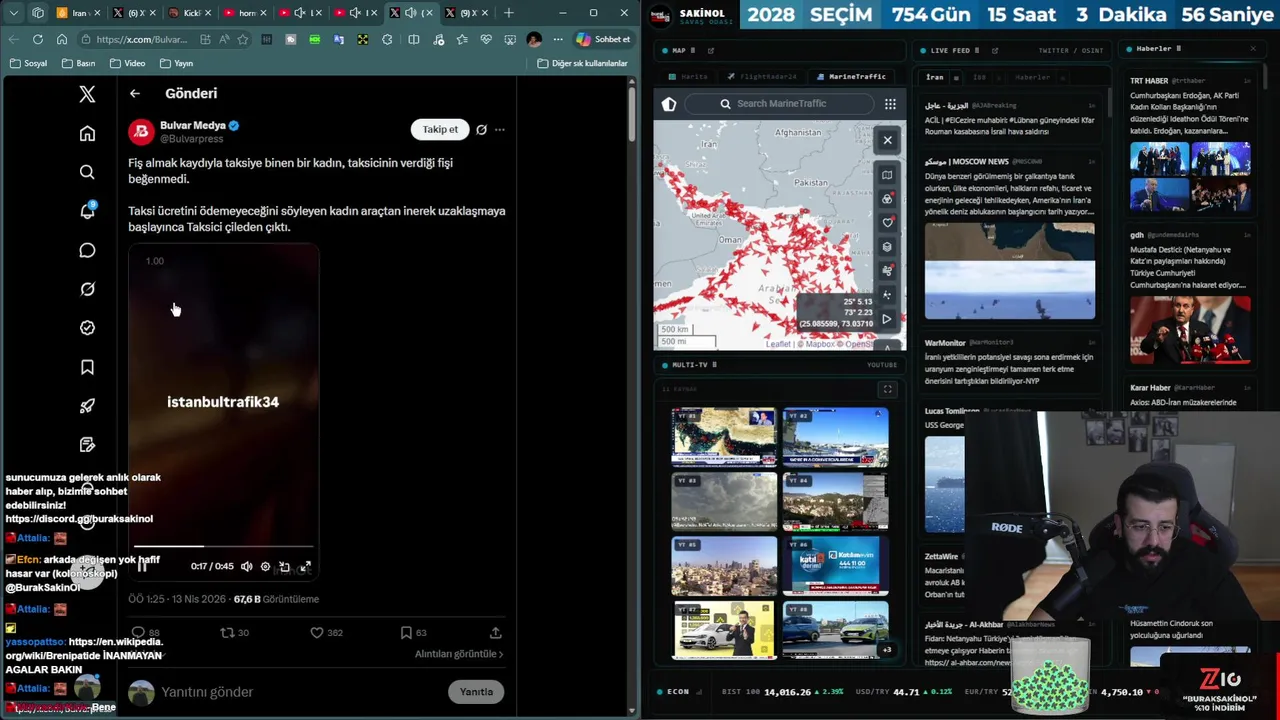Open the Yayın bookmarks folder
The width and height of the screenshot is (1280, 720).
tap(176, 63)
